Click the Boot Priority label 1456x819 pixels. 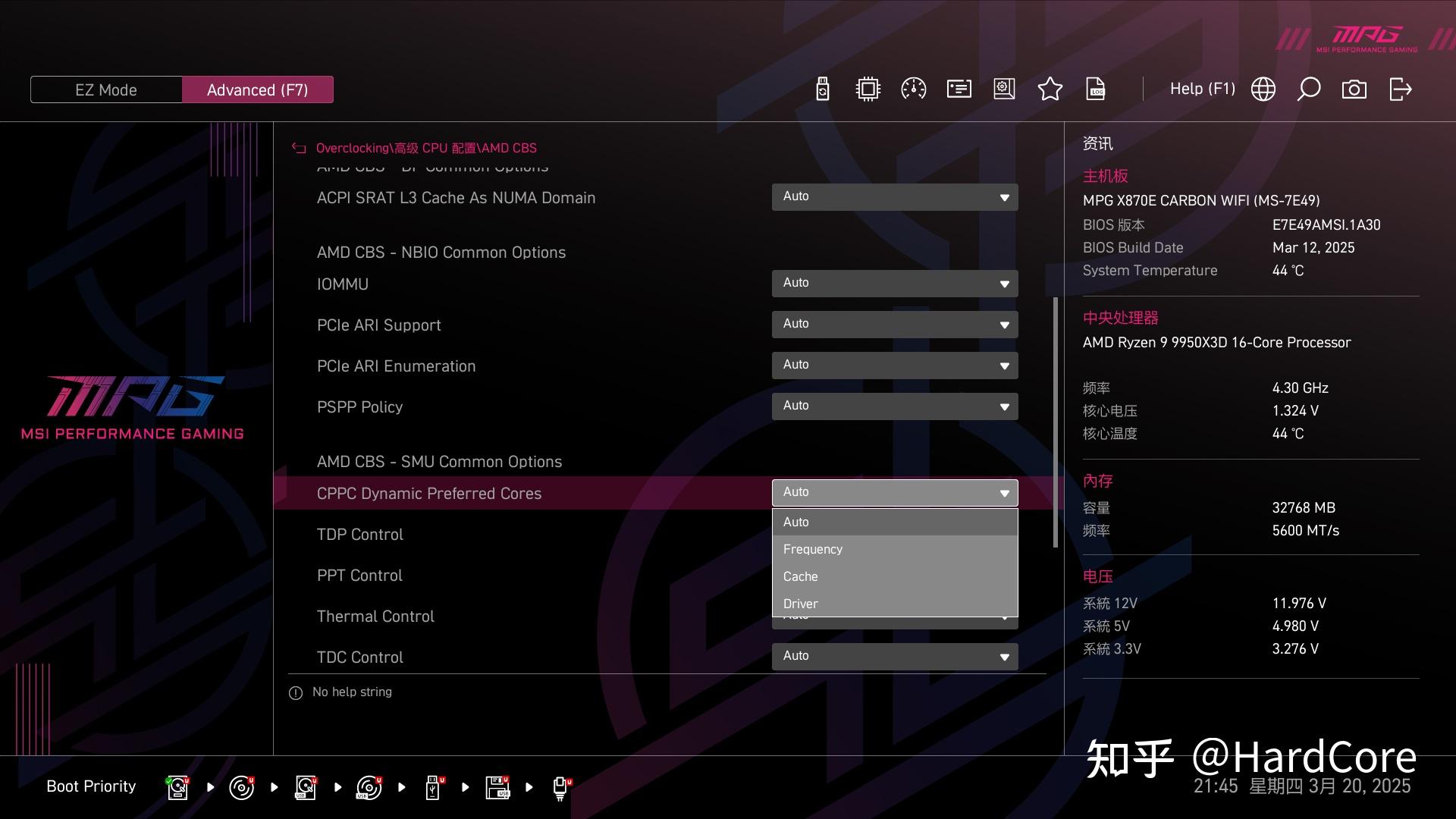(x=91, y=786)
